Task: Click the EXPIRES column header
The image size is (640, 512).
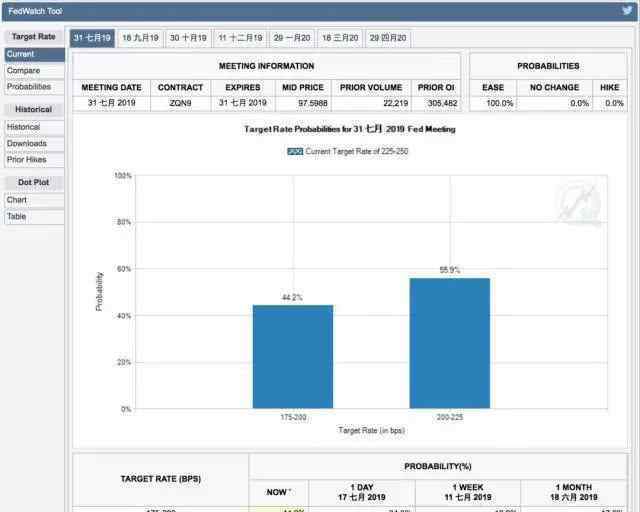Action: [x=243, y=87]
